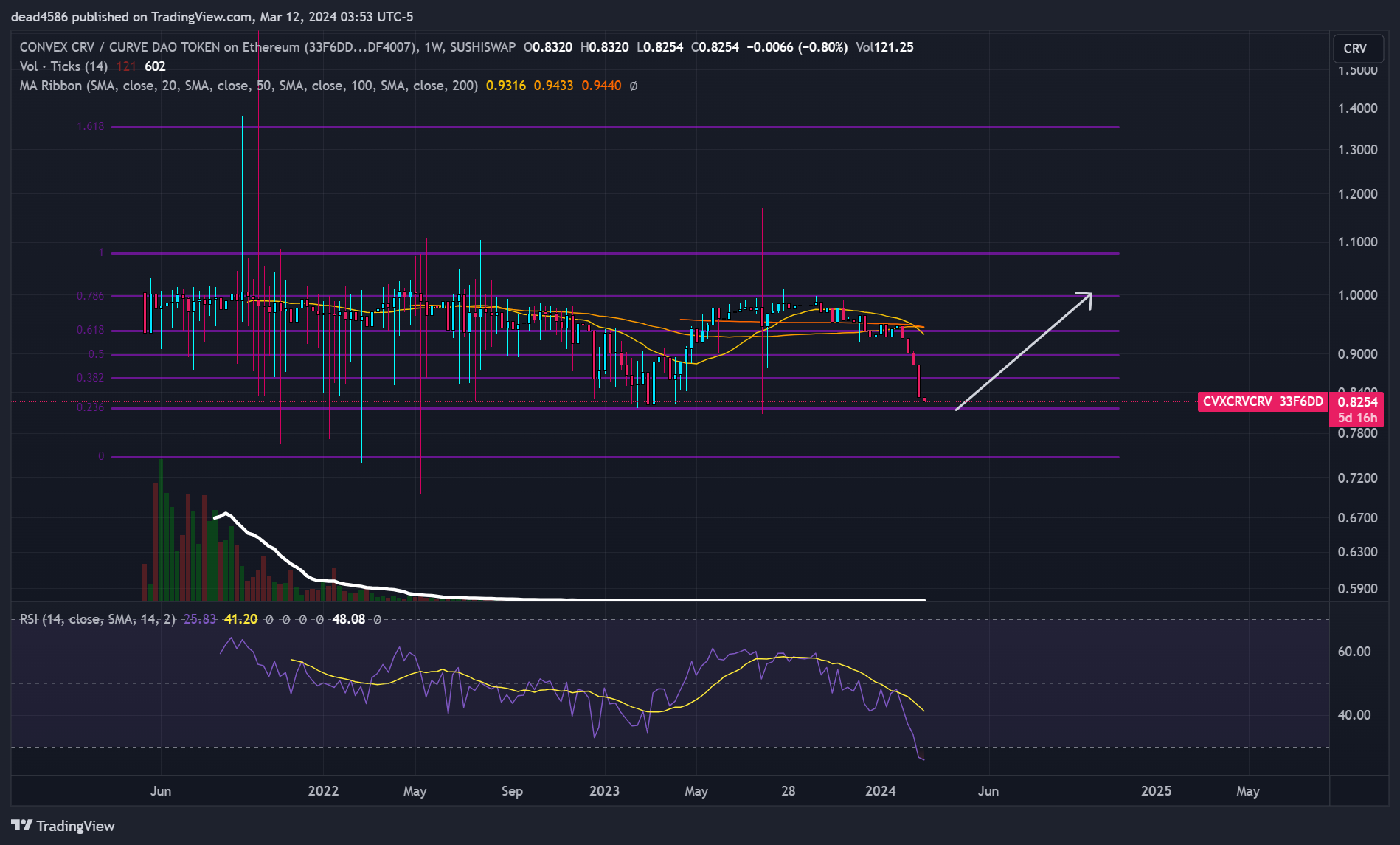Click the 0.5 Fibonacci level label
Viewport: 1400px width, 845px height.
pyautogui.click(x=97, y=354)
